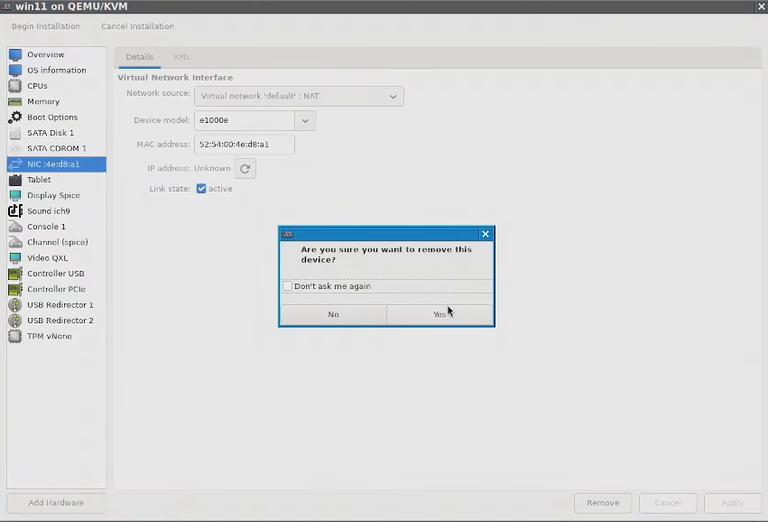
Task: Switch to the XML tab
Action: [182, 57]
